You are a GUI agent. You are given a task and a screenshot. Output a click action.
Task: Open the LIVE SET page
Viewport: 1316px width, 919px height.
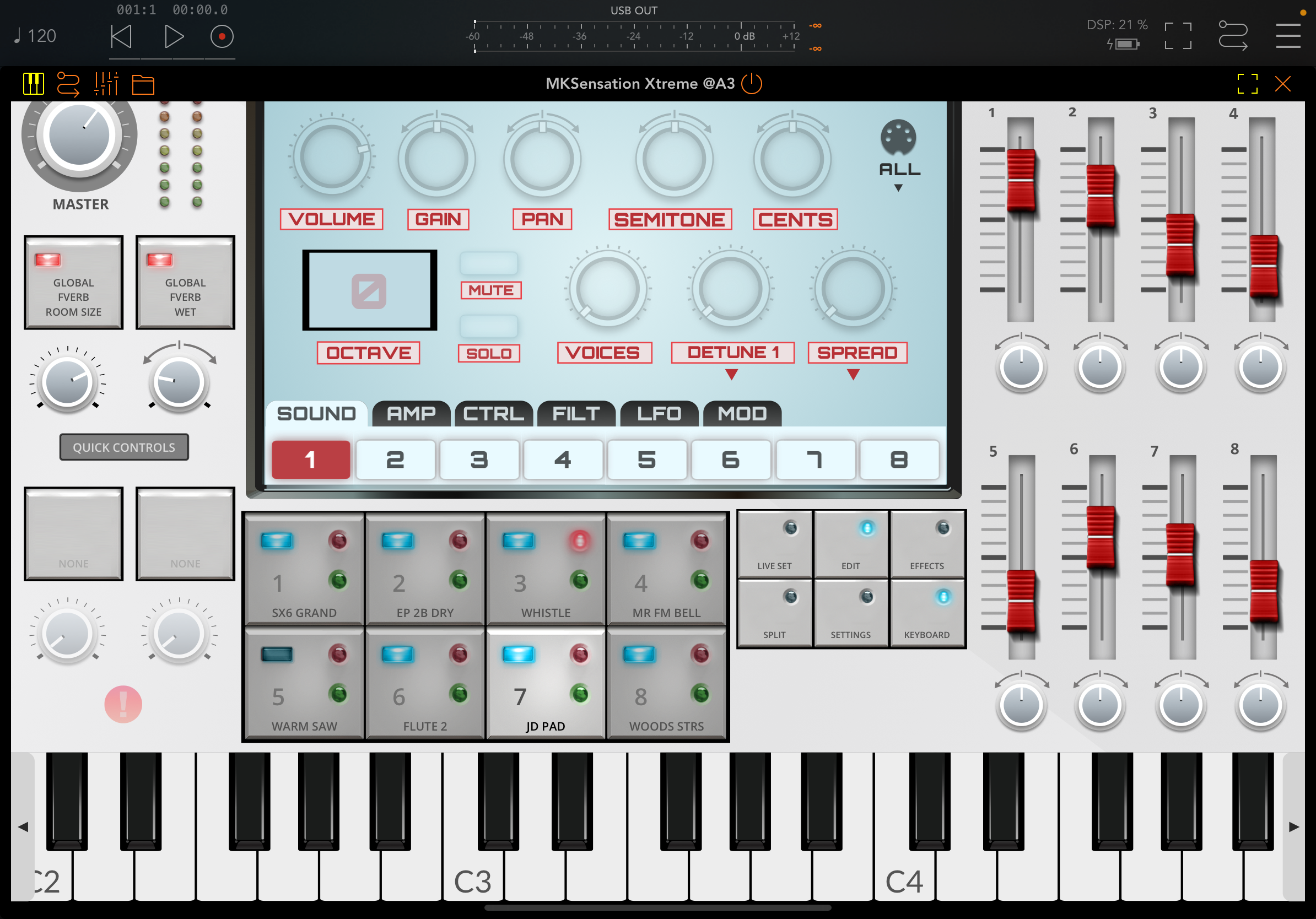(775, 544)
